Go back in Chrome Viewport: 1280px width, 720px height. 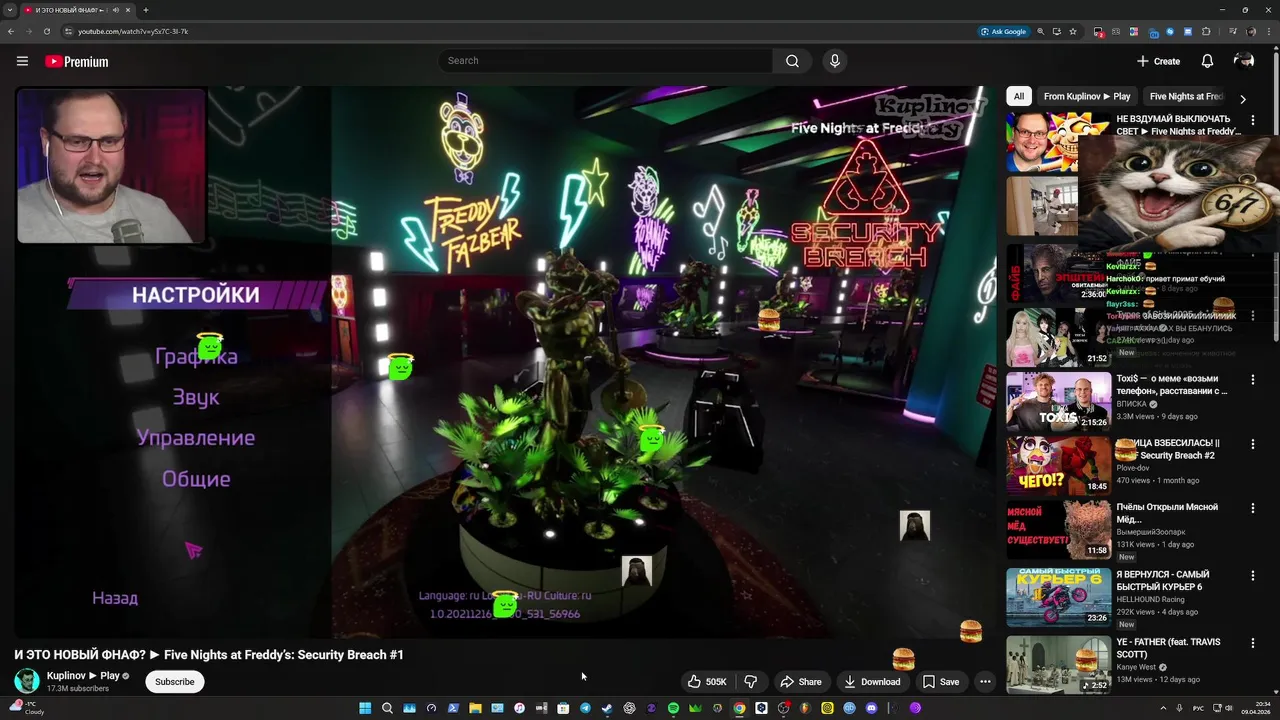click(11, 31)
